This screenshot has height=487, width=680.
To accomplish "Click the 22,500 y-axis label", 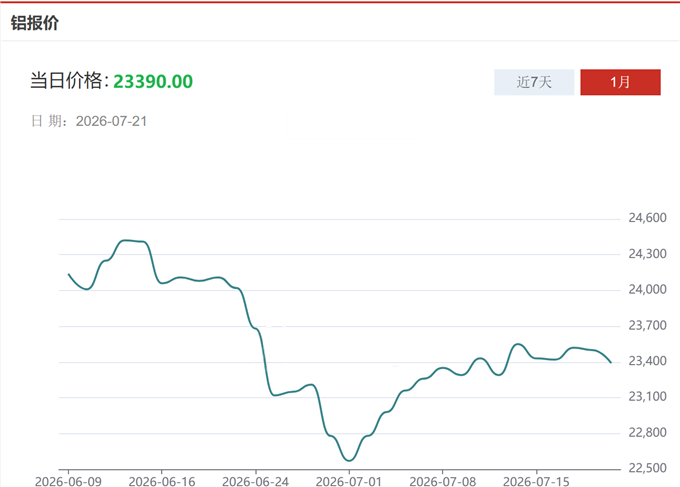I will [x=647, y=468].
